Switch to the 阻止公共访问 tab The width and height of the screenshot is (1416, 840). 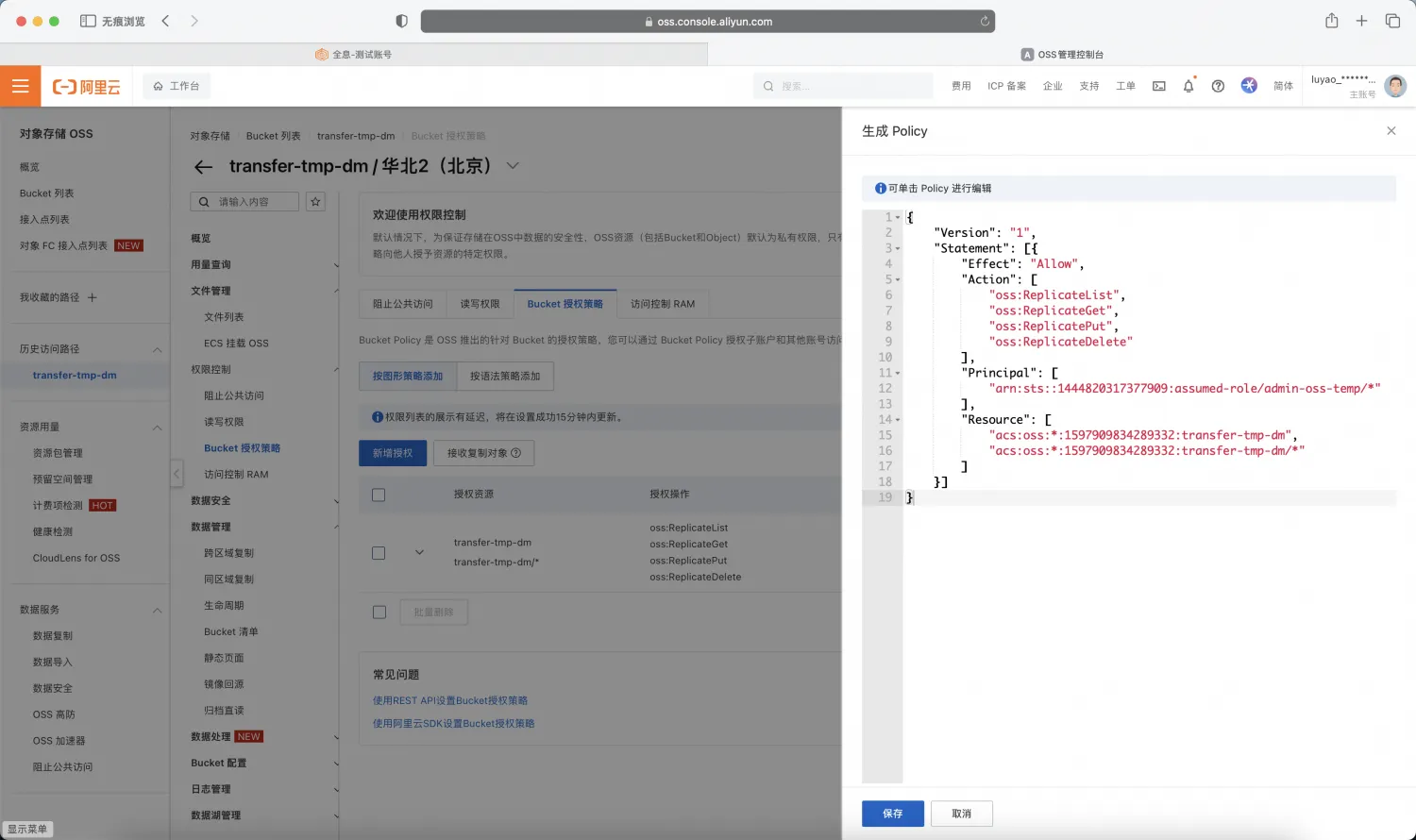coord(402,304)
